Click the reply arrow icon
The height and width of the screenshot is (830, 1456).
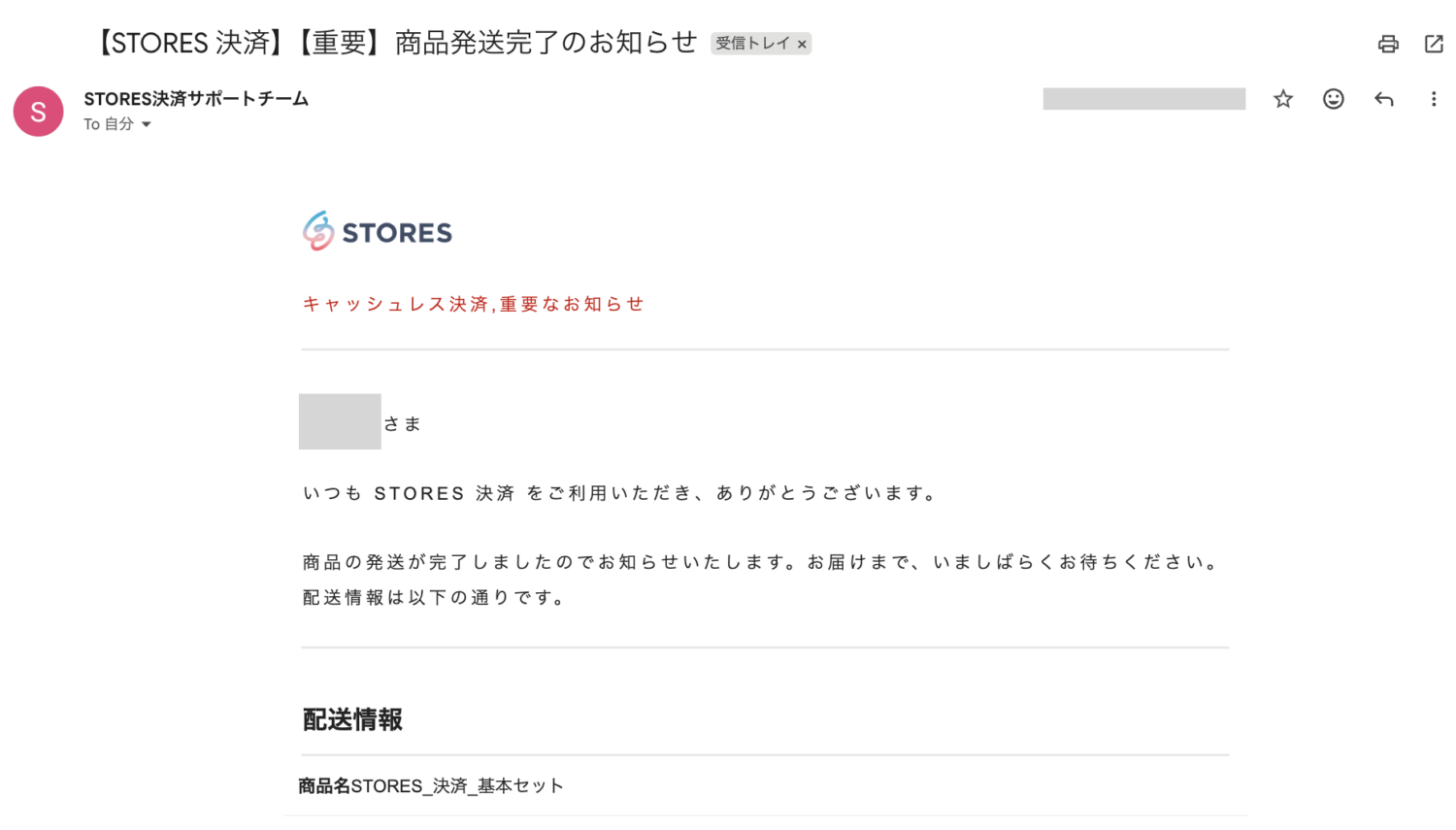(x=1383, y=98)
